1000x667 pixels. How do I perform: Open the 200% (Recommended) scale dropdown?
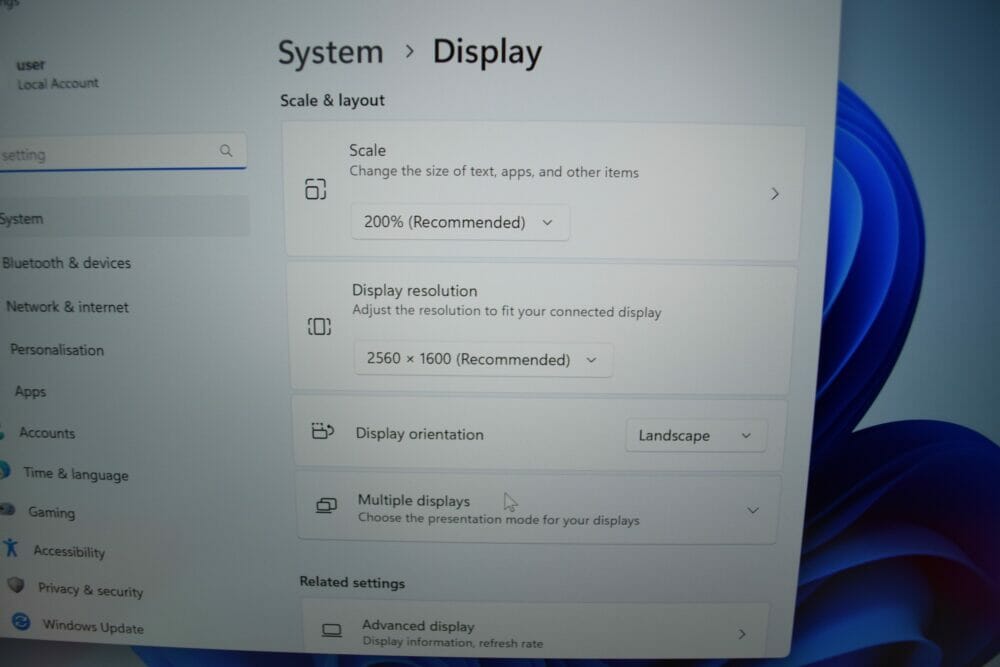coord(460,223)
